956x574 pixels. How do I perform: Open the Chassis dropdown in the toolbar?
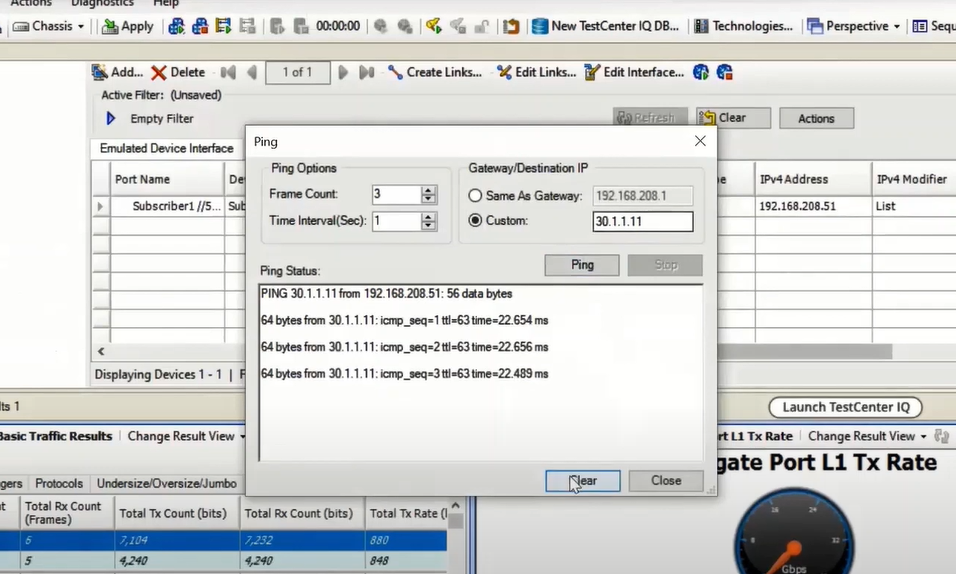point(48,26)
